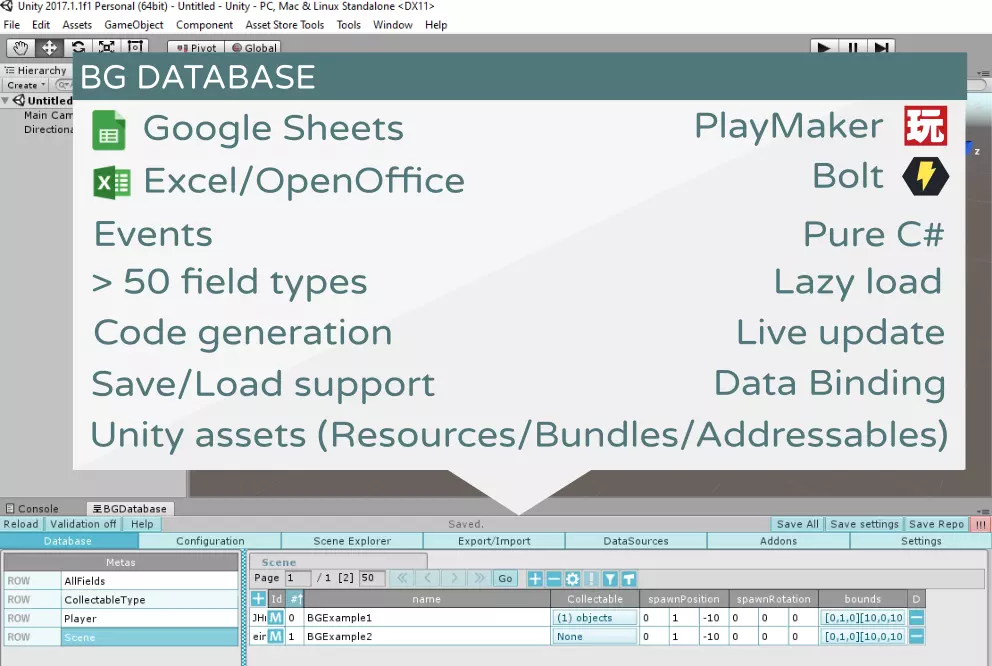Click the red !!! button next to Save Repo

pos(981,524)
